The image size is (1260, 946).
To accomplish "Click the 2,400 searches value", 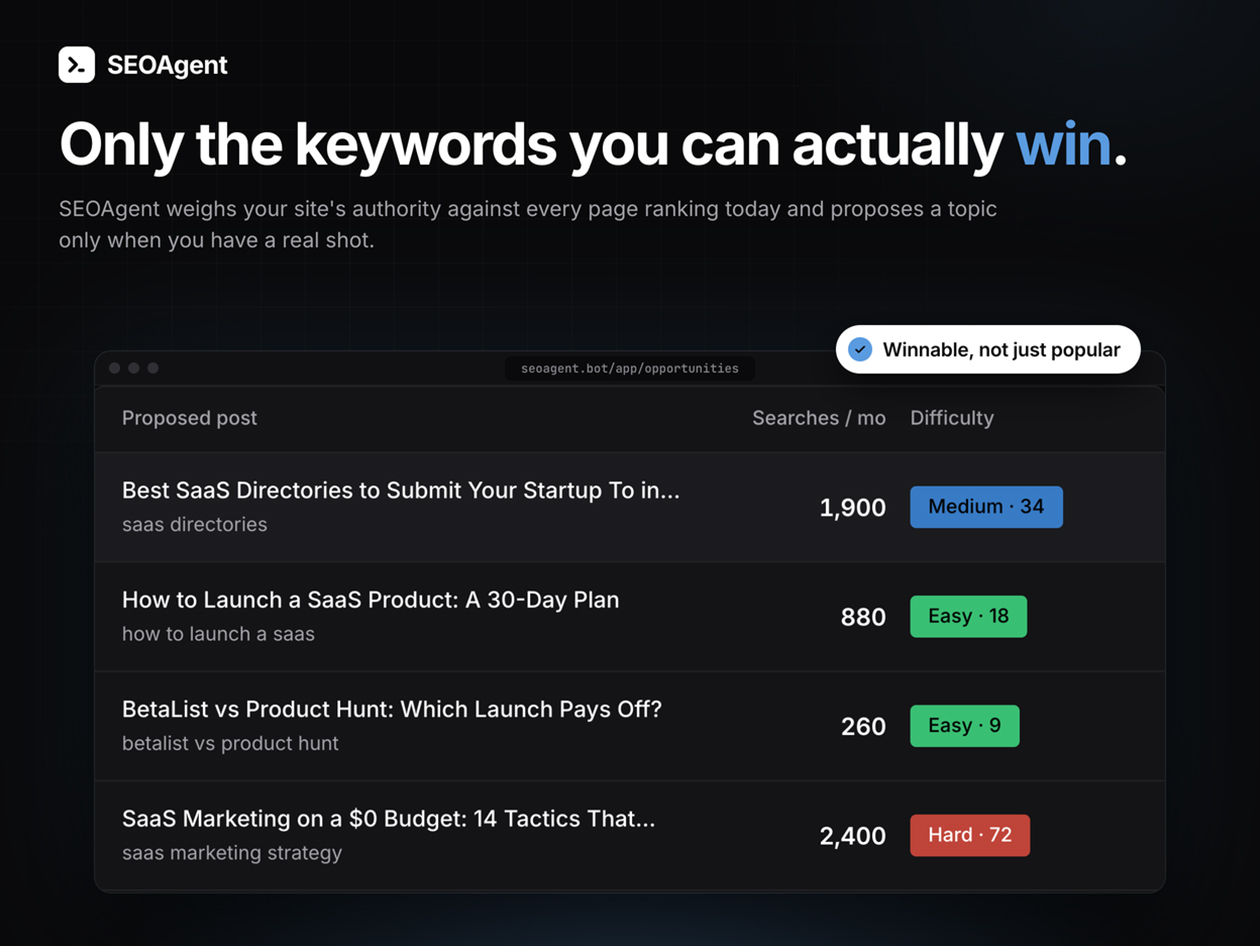I will click(853, 836).
